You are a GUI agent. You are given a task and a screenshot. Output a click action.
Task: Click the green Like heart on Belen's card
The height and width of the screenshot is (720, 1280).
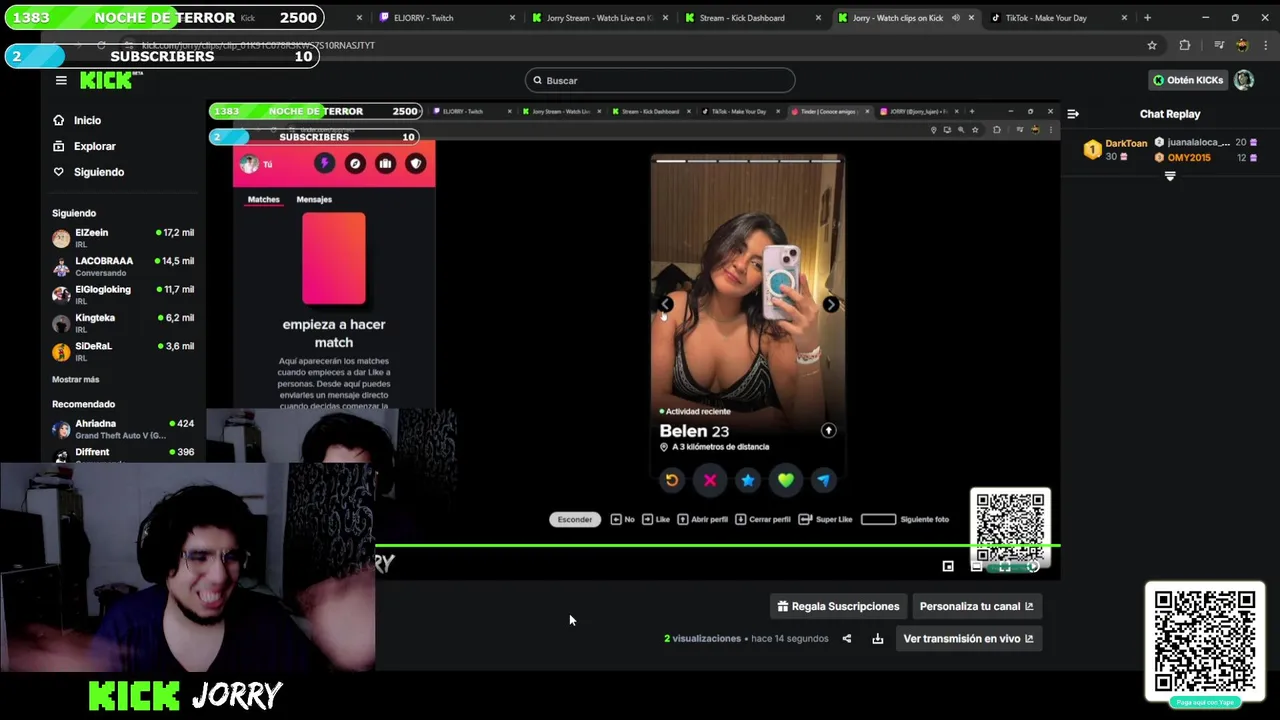coord(786,480)
